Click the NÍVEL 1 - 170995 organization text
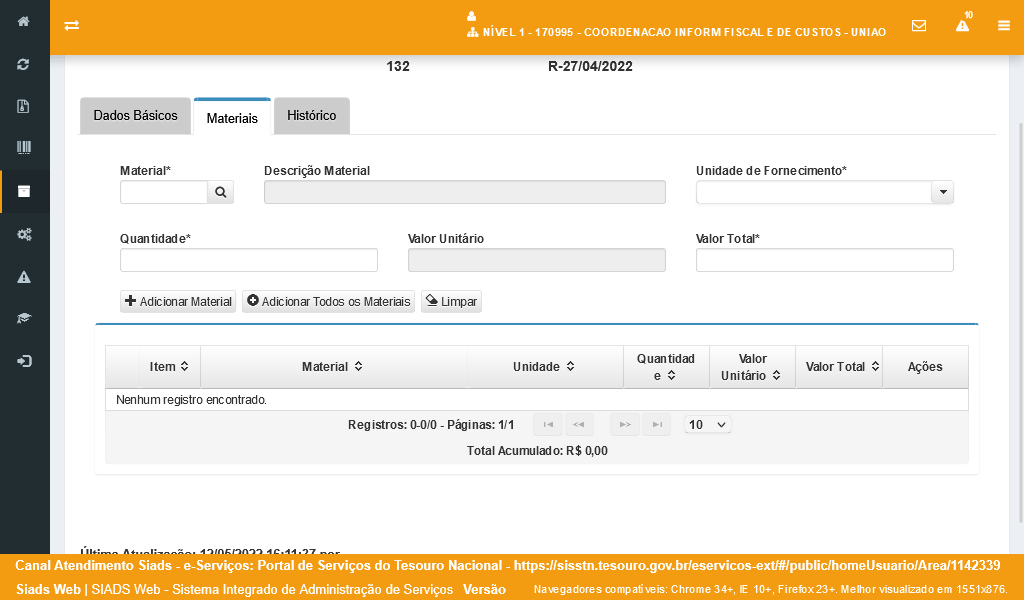Screen dimensions: 1024x600 [x=684, y=33]
